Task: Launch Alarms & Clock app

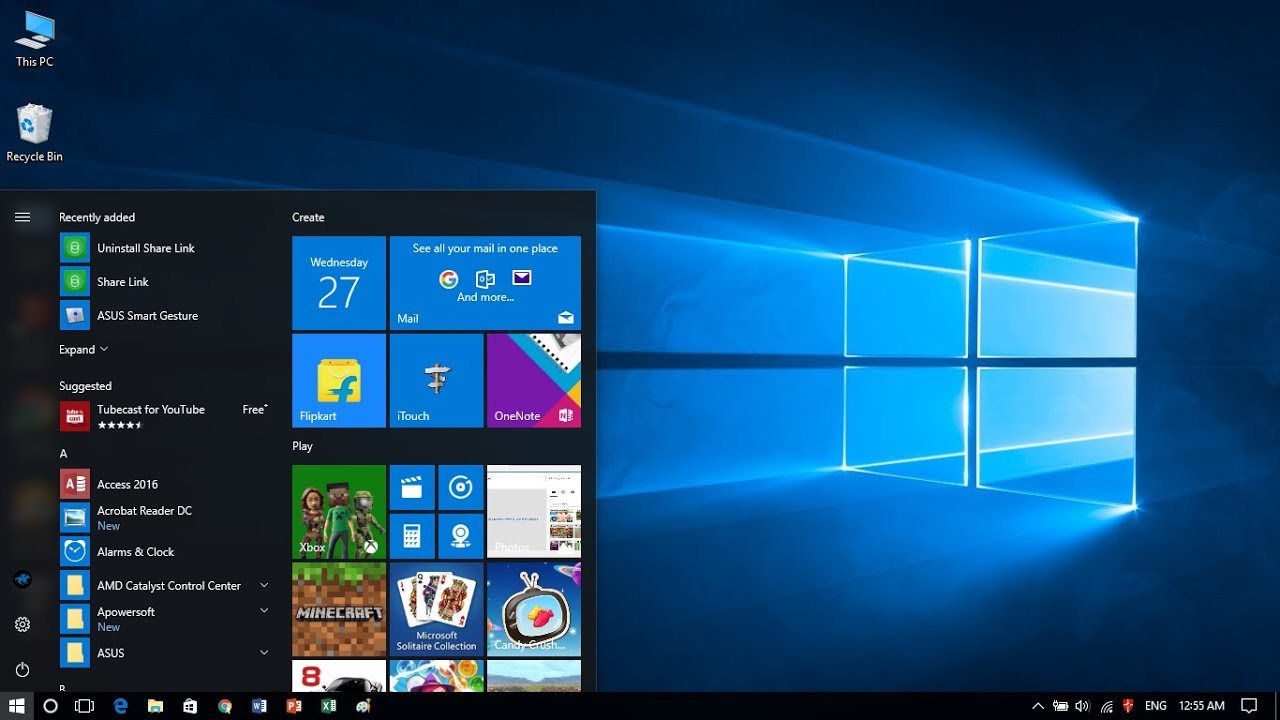Action: [x=166, y=552]
